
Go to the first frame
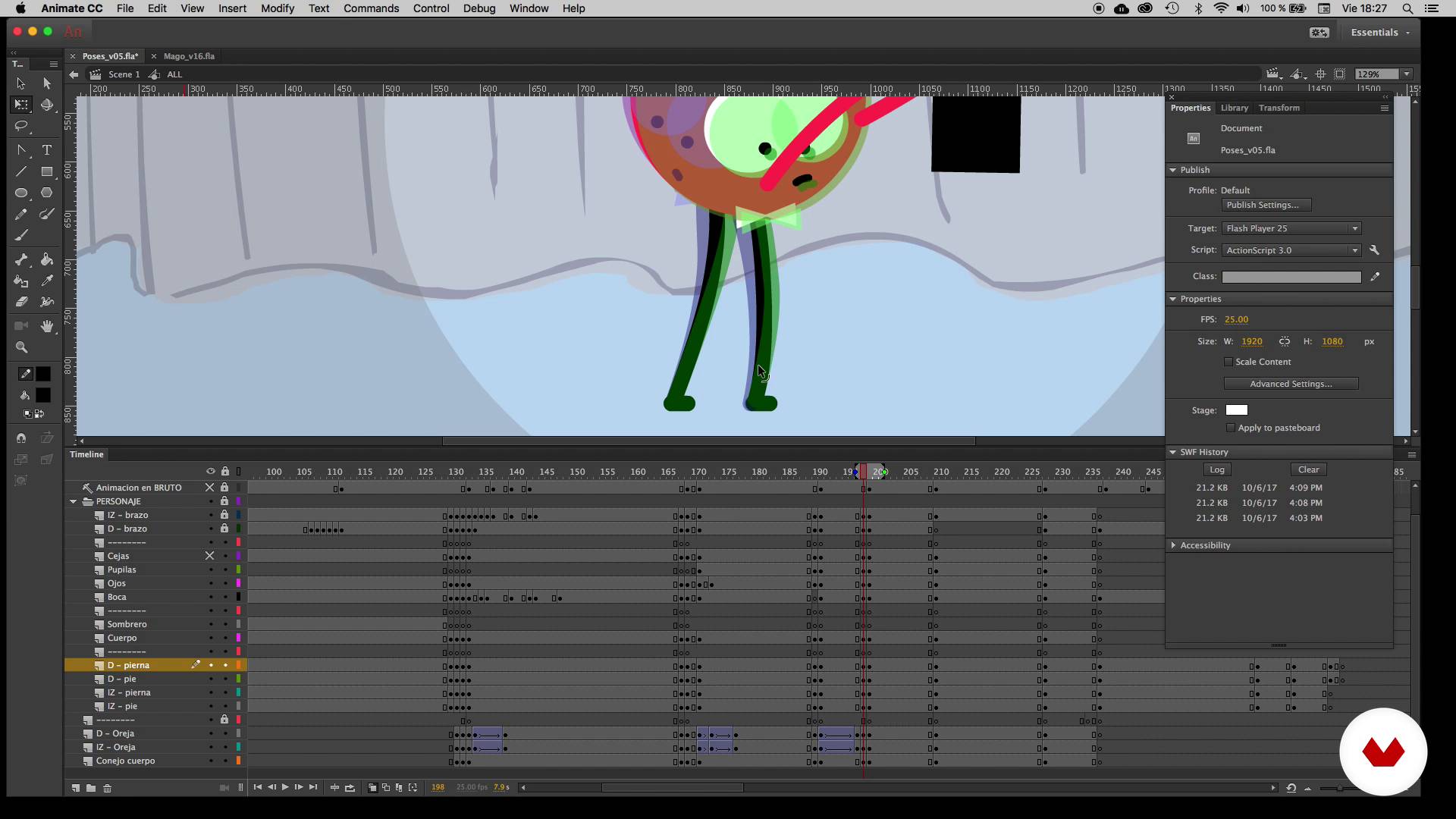pyautogui.click(x=258, y=788)
